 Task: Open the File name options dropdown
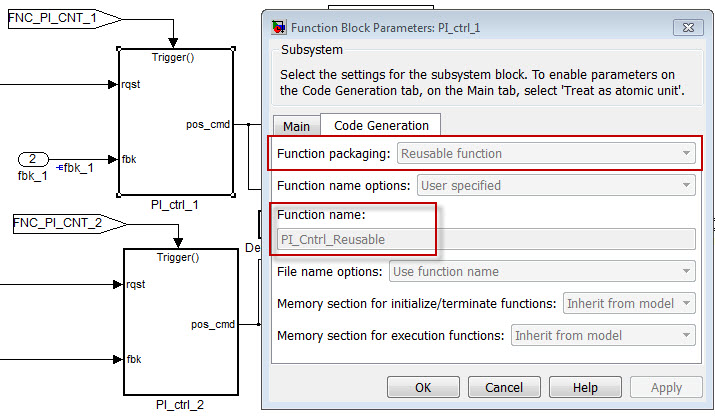[x=541, y=271]
